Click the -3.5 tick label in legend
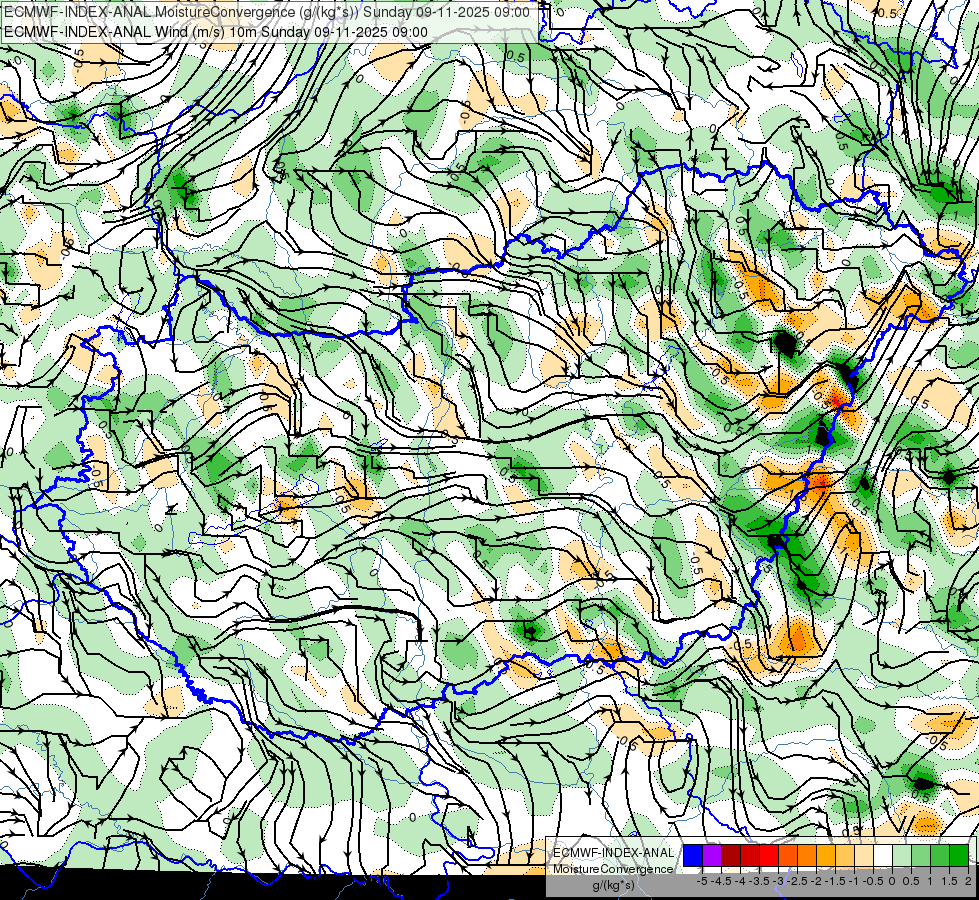 coord(760,881)
